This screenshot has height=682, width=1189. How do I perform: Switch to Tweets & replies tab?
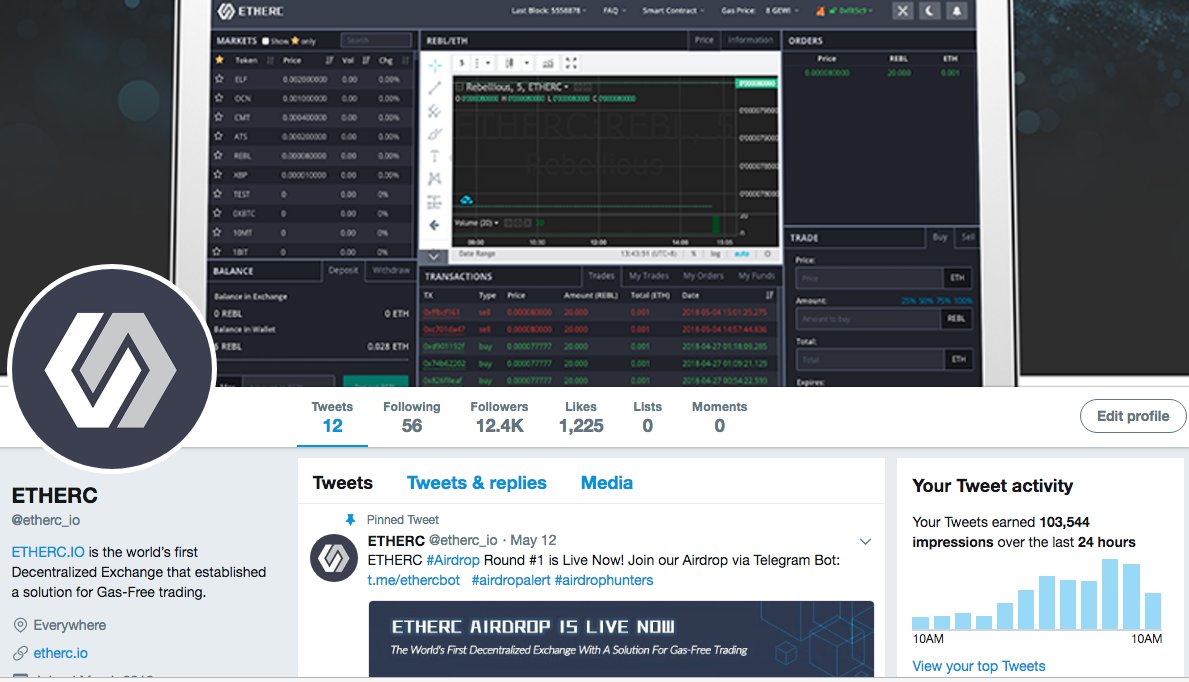(476, 482)
